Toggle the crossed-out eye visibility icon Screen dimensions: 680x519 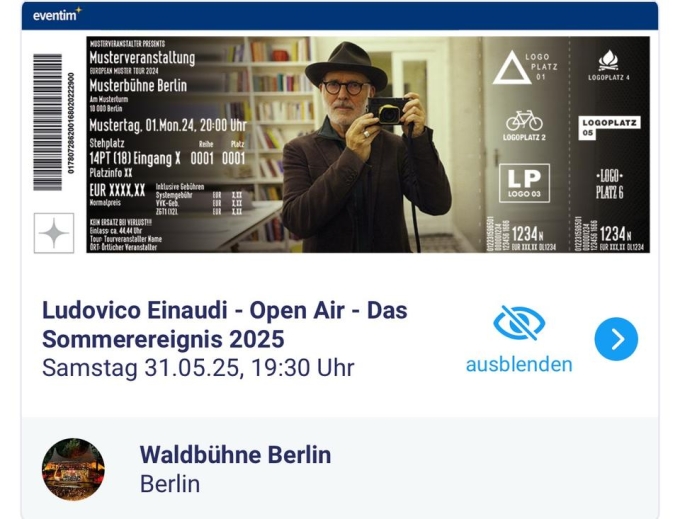[519, 323]
